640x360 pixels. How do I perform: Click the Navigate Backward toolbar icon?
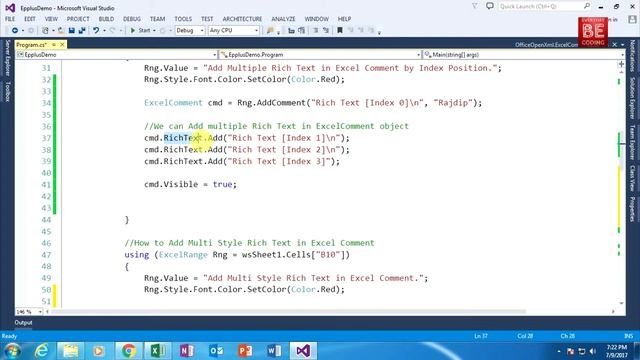click(x=15, y=31)
